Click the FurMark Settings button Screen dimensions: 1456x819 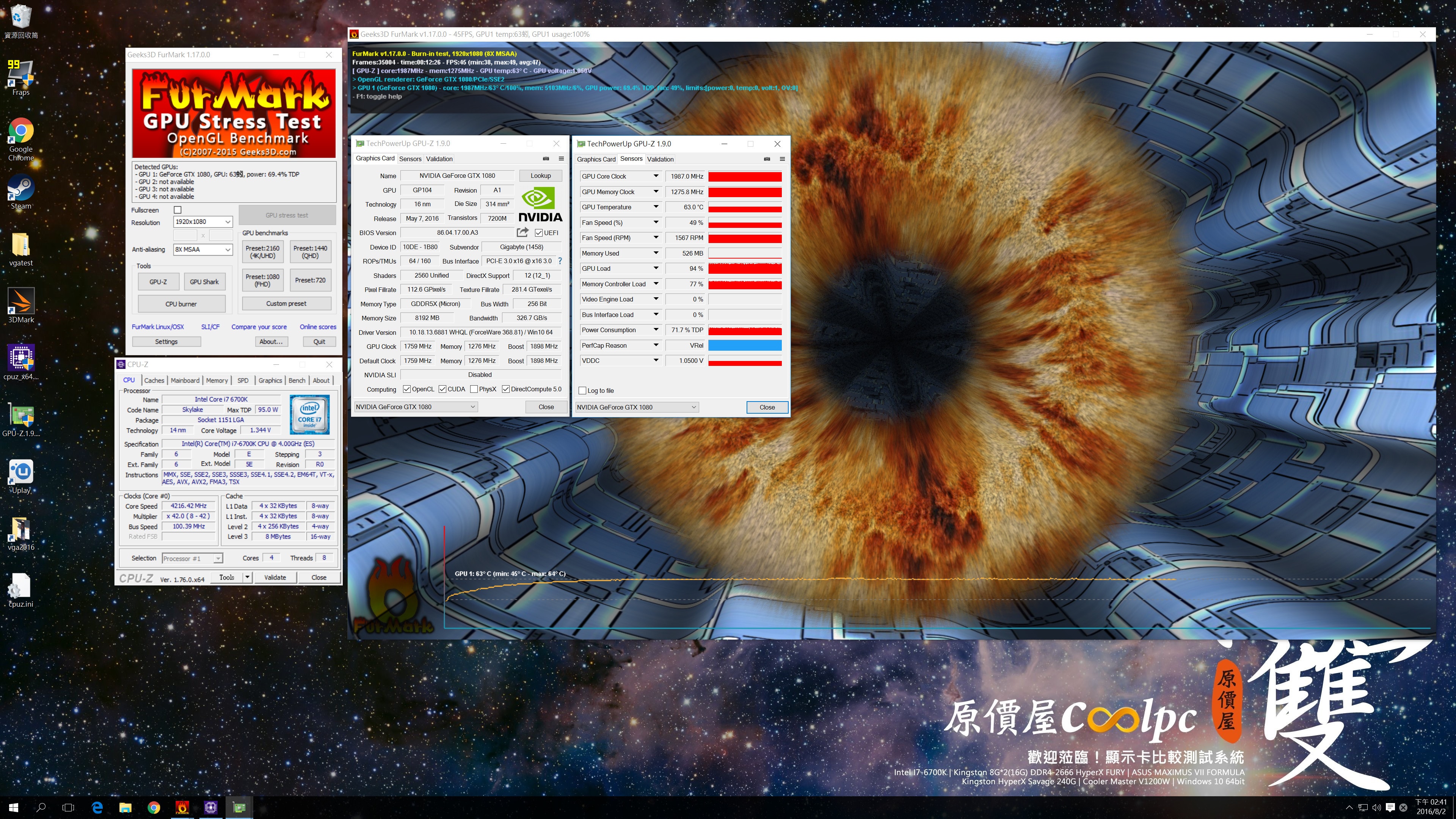pyautogui.click(x=166, y=341)
